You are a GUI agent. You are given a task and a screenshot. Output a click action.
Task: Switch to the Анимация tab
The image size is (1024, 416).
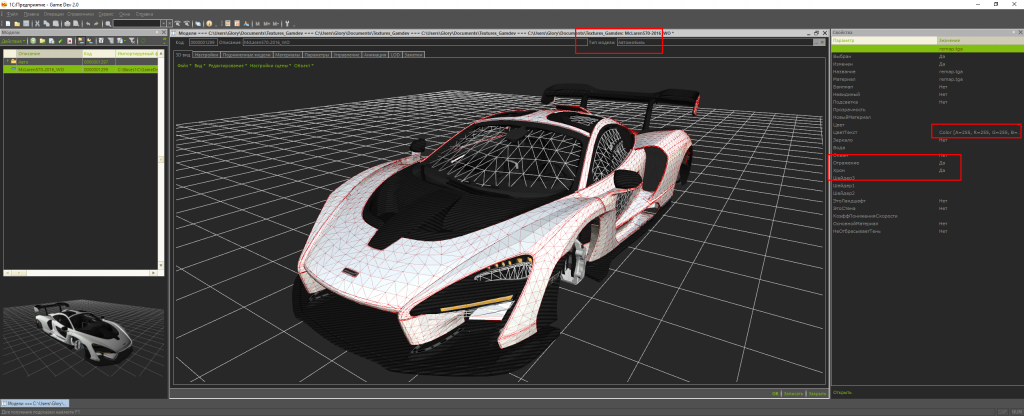(375, 55)
